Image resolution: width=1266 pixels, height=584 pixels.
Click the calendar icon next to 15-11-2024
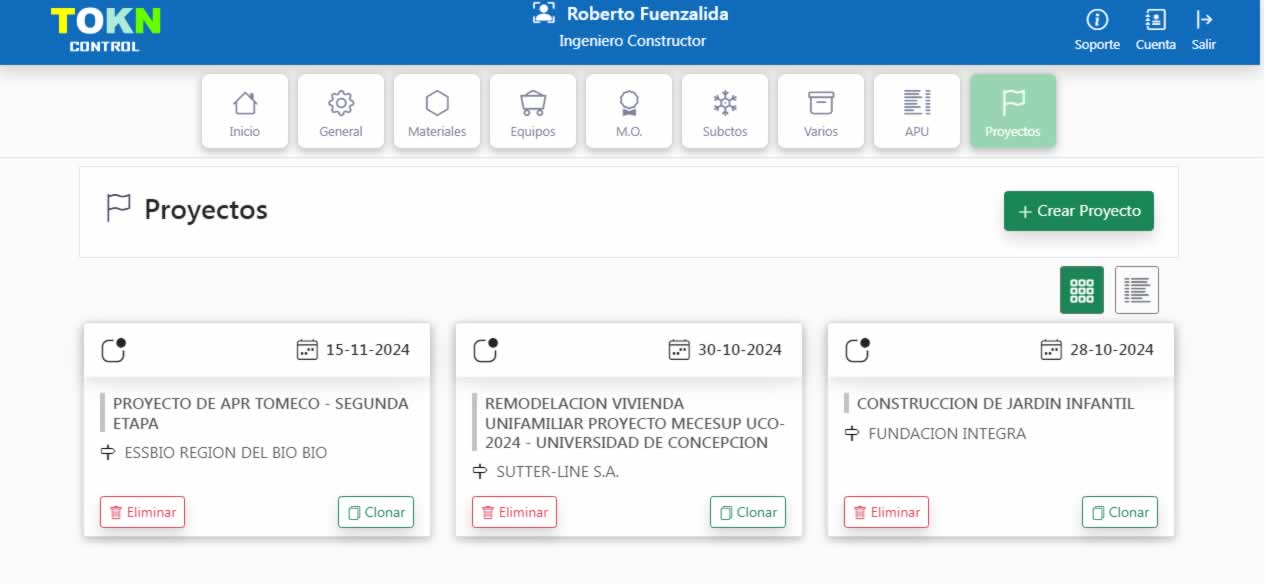(307, 349)
